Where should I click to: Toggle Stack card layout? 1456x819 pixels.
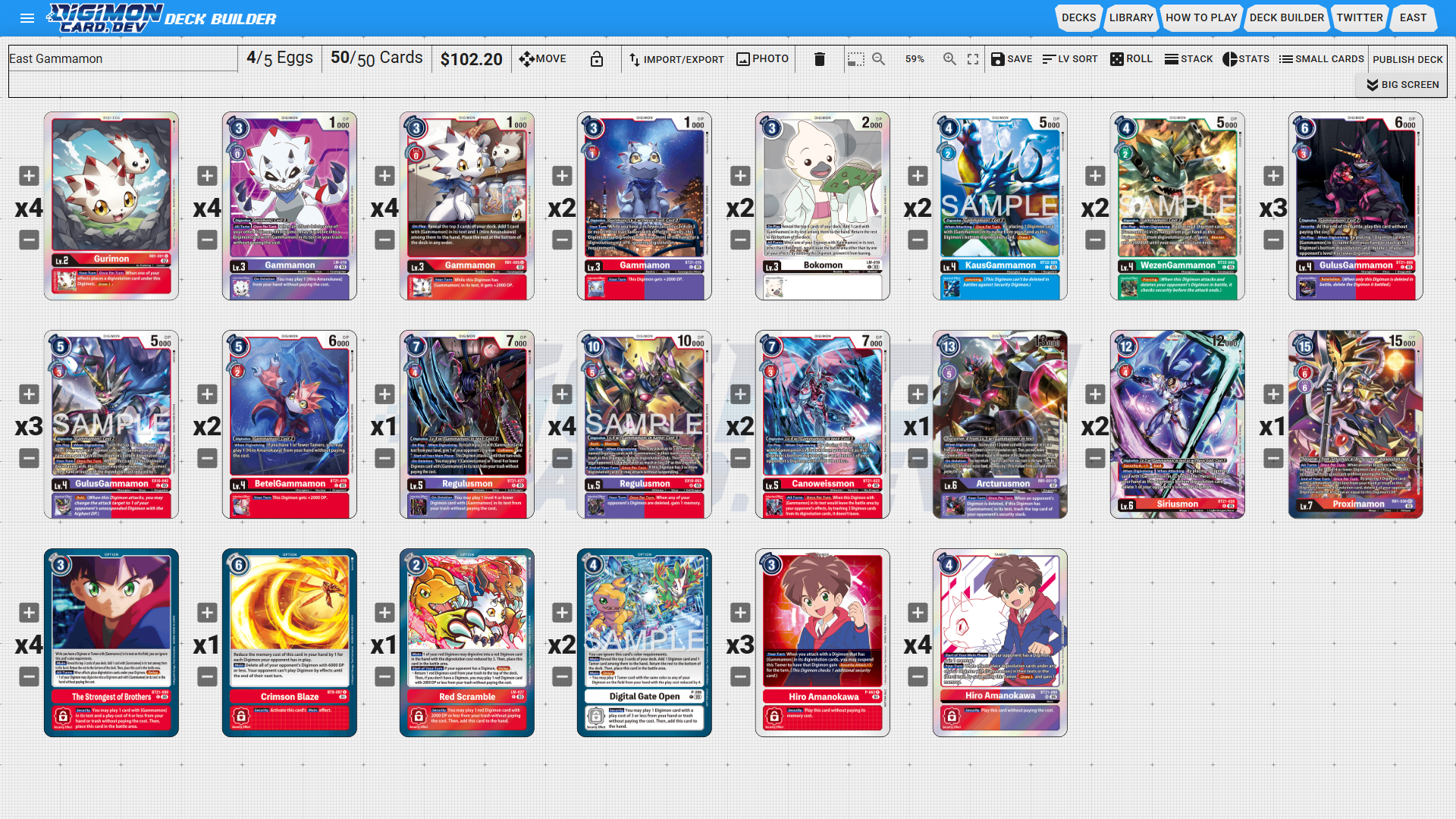1188,59
